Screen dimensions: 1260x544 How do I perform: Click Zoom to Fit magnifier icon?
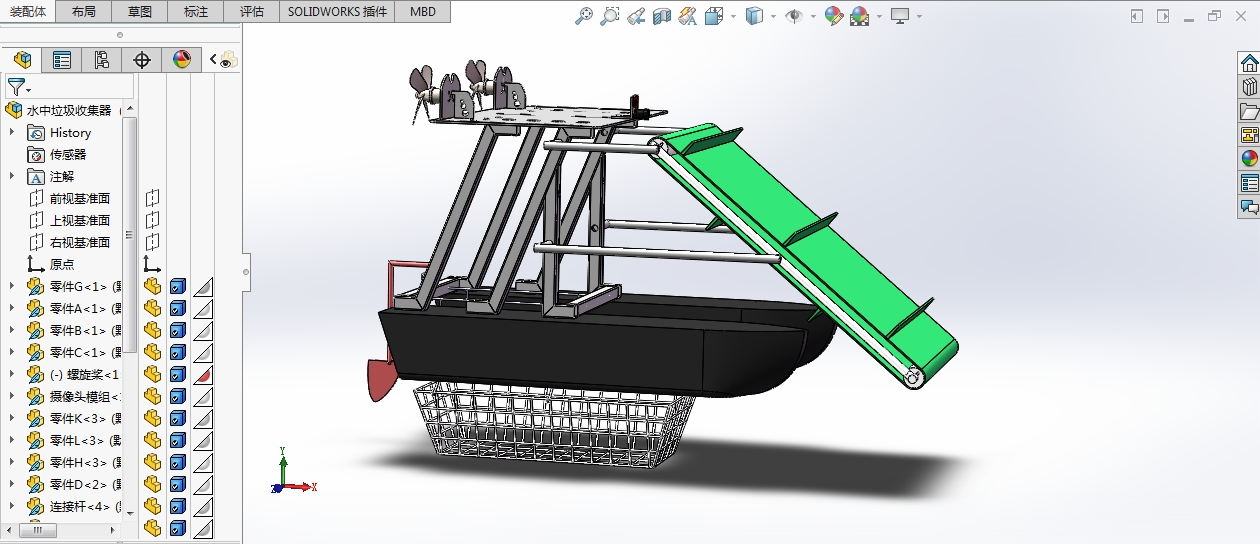(x=585, y=16)
